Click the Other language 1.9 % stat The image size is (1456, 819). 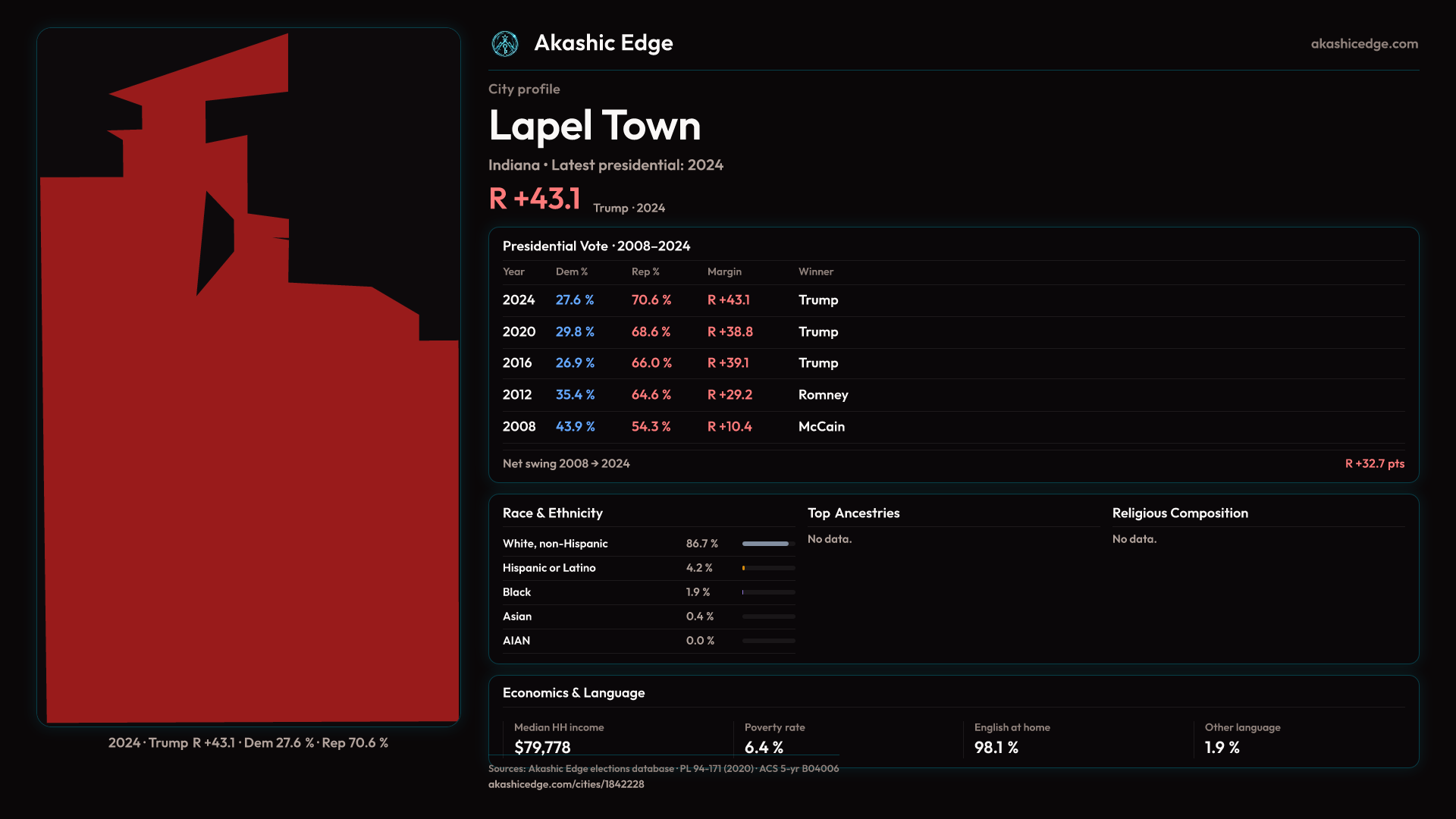(1222, 747)
